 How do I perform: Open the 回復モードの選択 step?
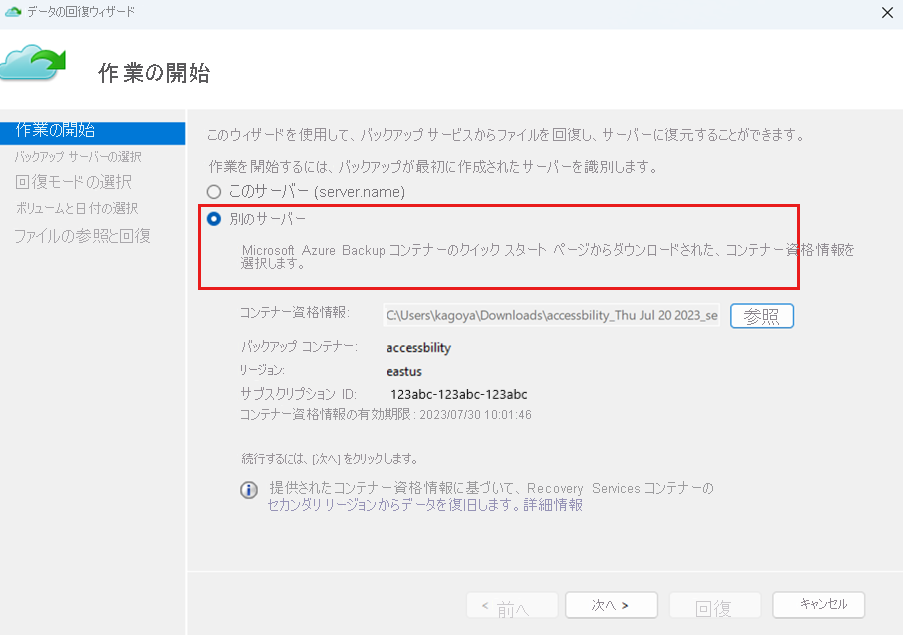[73, 182]
